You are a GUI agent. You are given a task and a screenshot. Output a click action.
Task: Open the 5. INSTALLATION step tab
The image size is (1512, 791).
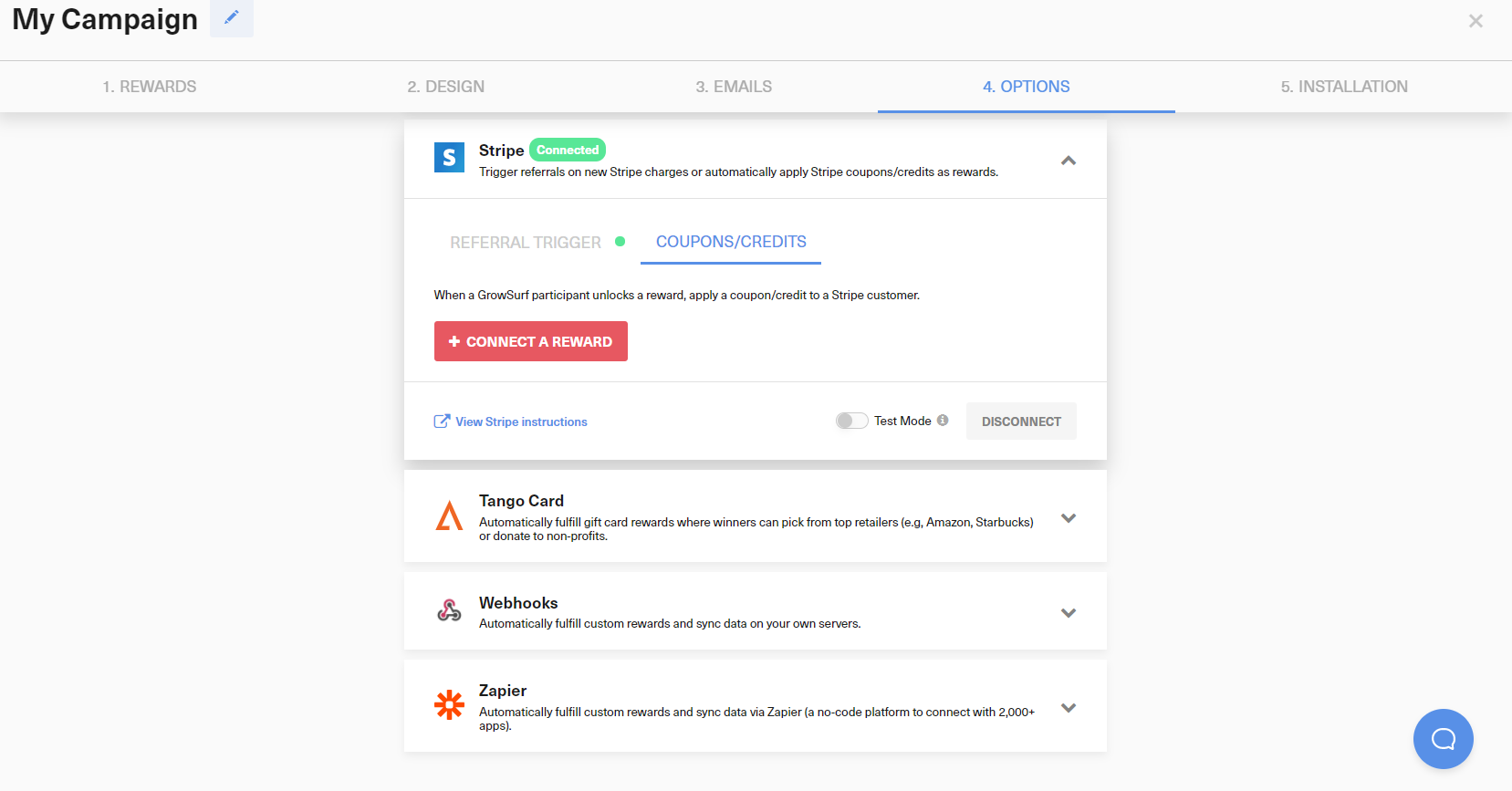(1343, 87)
